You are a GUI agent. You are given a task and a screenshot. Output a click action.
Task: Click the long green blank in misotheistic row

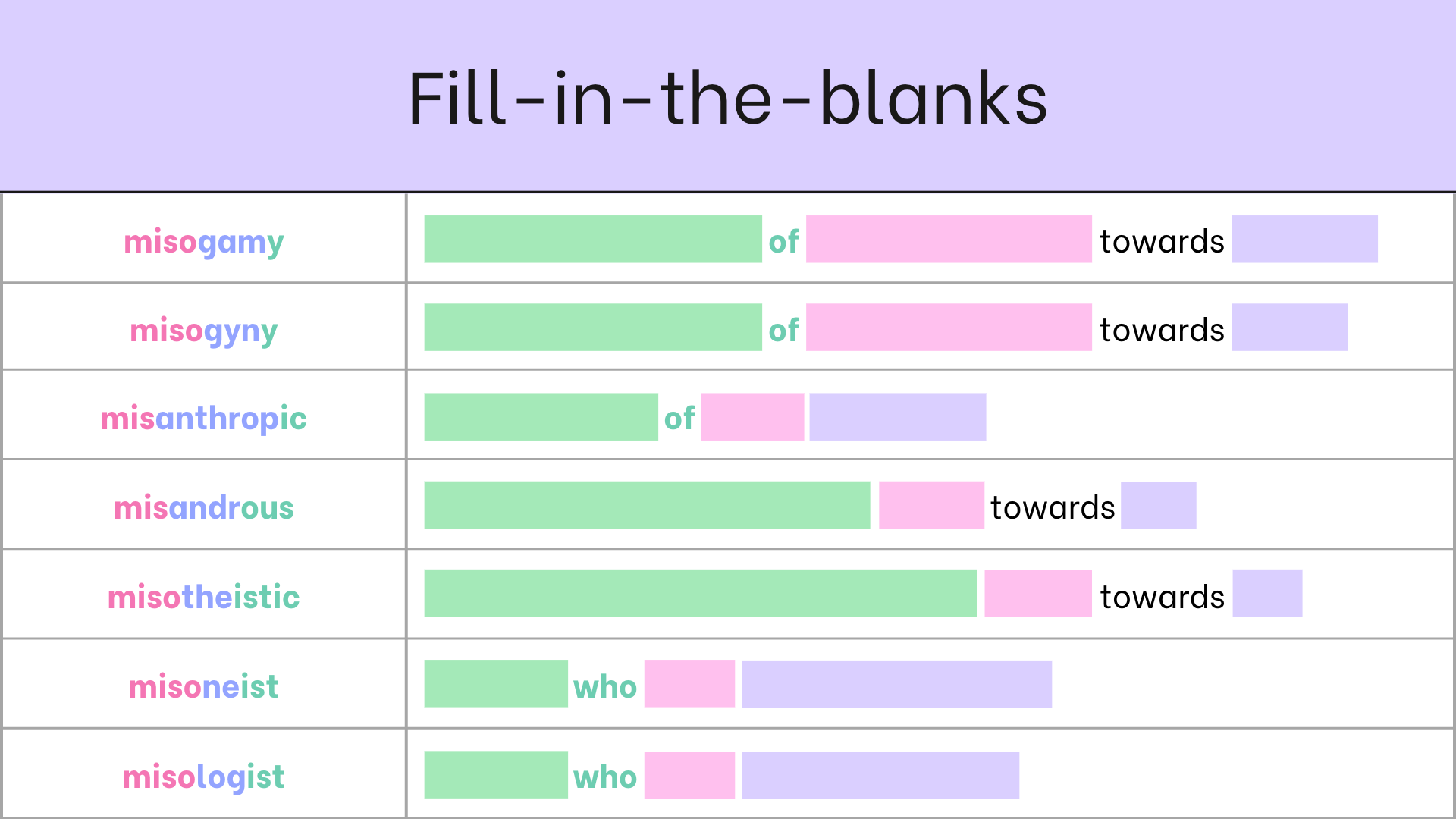pos(700,593)
